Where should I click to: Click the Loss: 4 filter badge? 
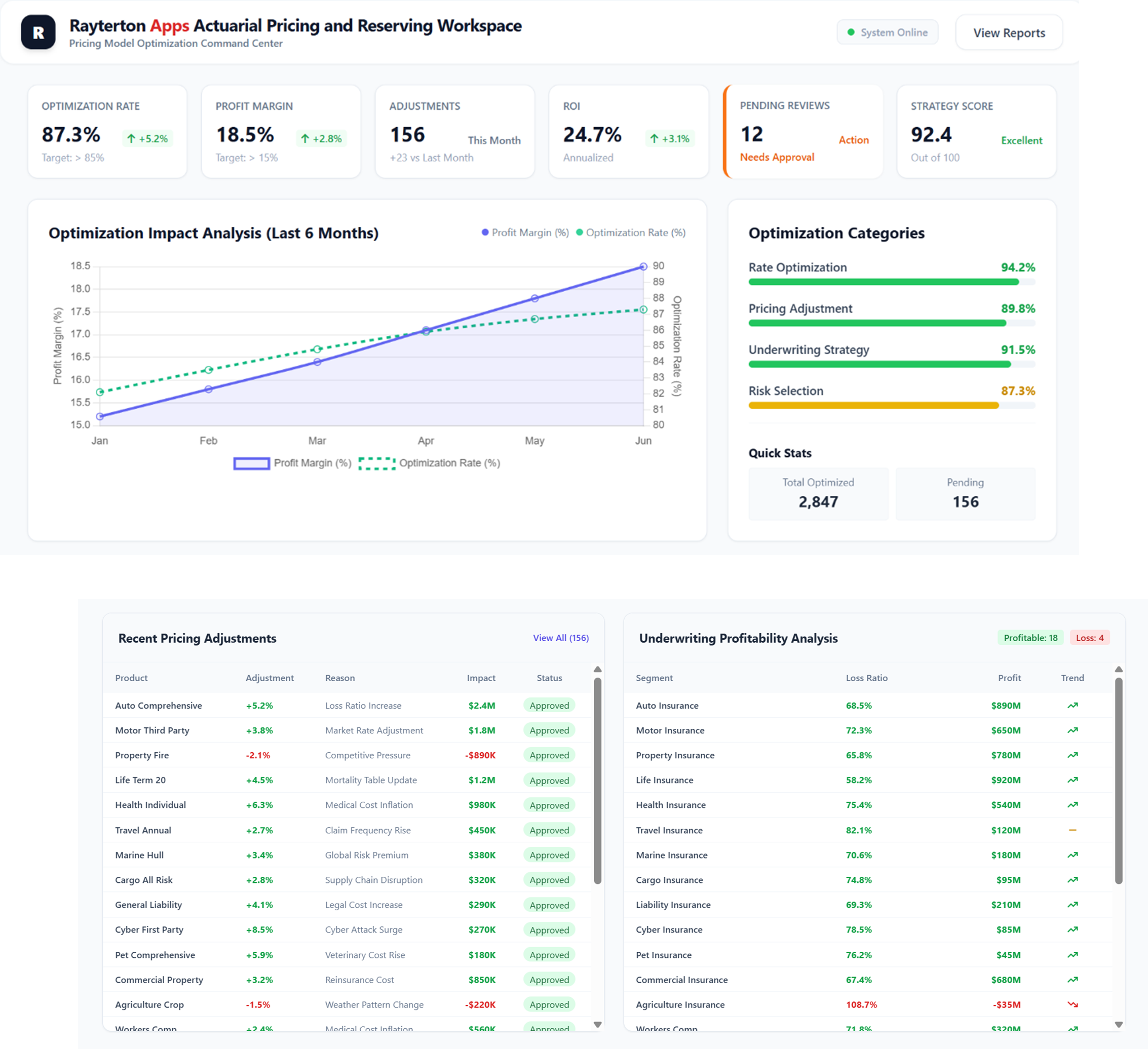pyautogui.click(x=1090, y=638)
